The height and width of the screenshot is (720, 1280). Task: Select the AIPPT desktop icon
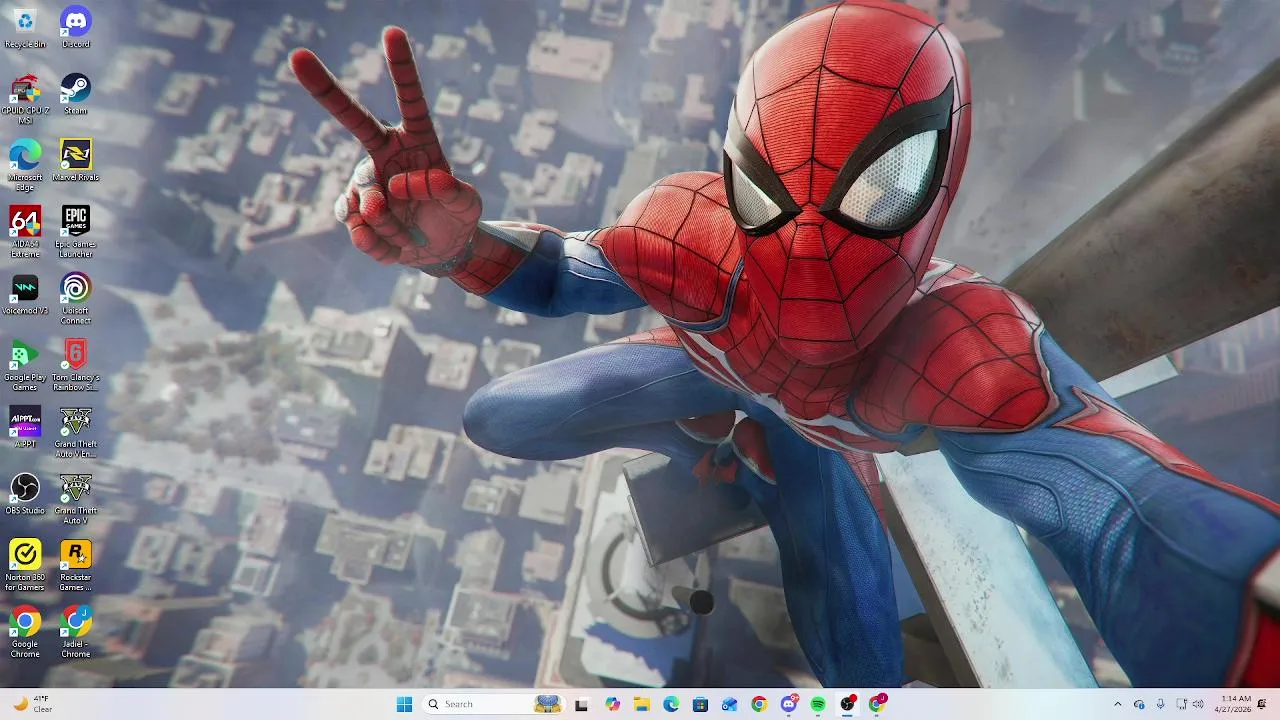25,428
